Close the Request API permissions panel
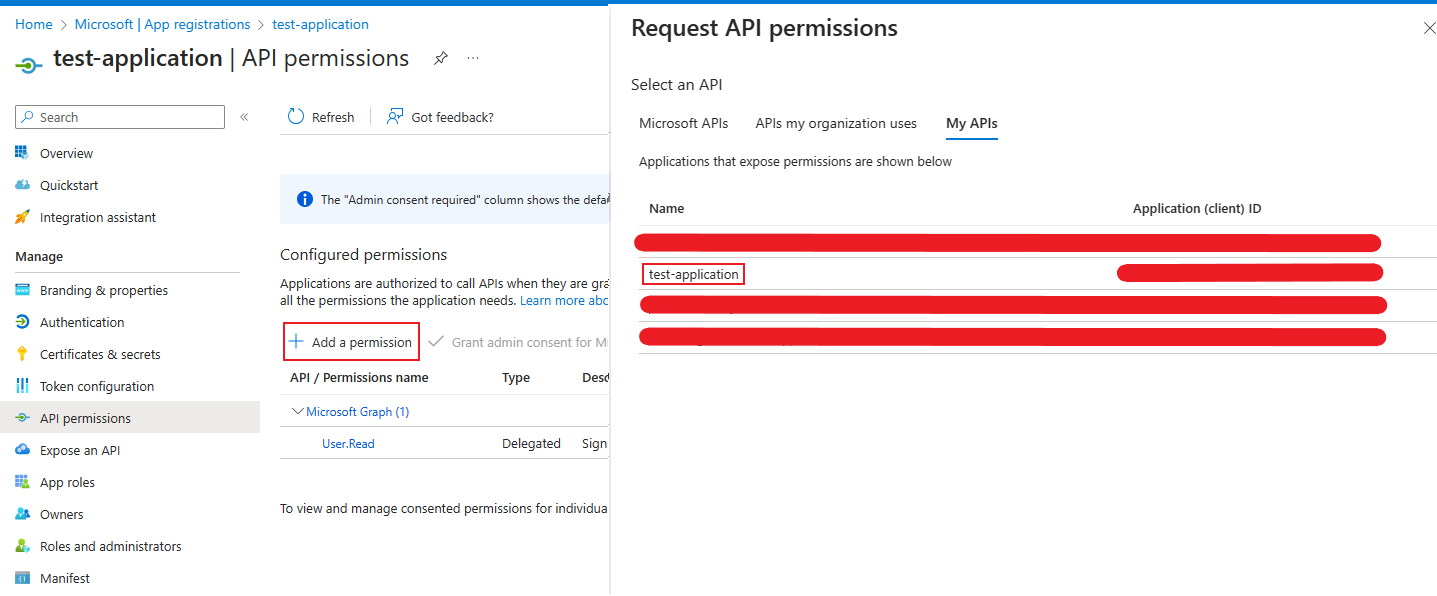The image size is (1437, 596). point(1429,29)
